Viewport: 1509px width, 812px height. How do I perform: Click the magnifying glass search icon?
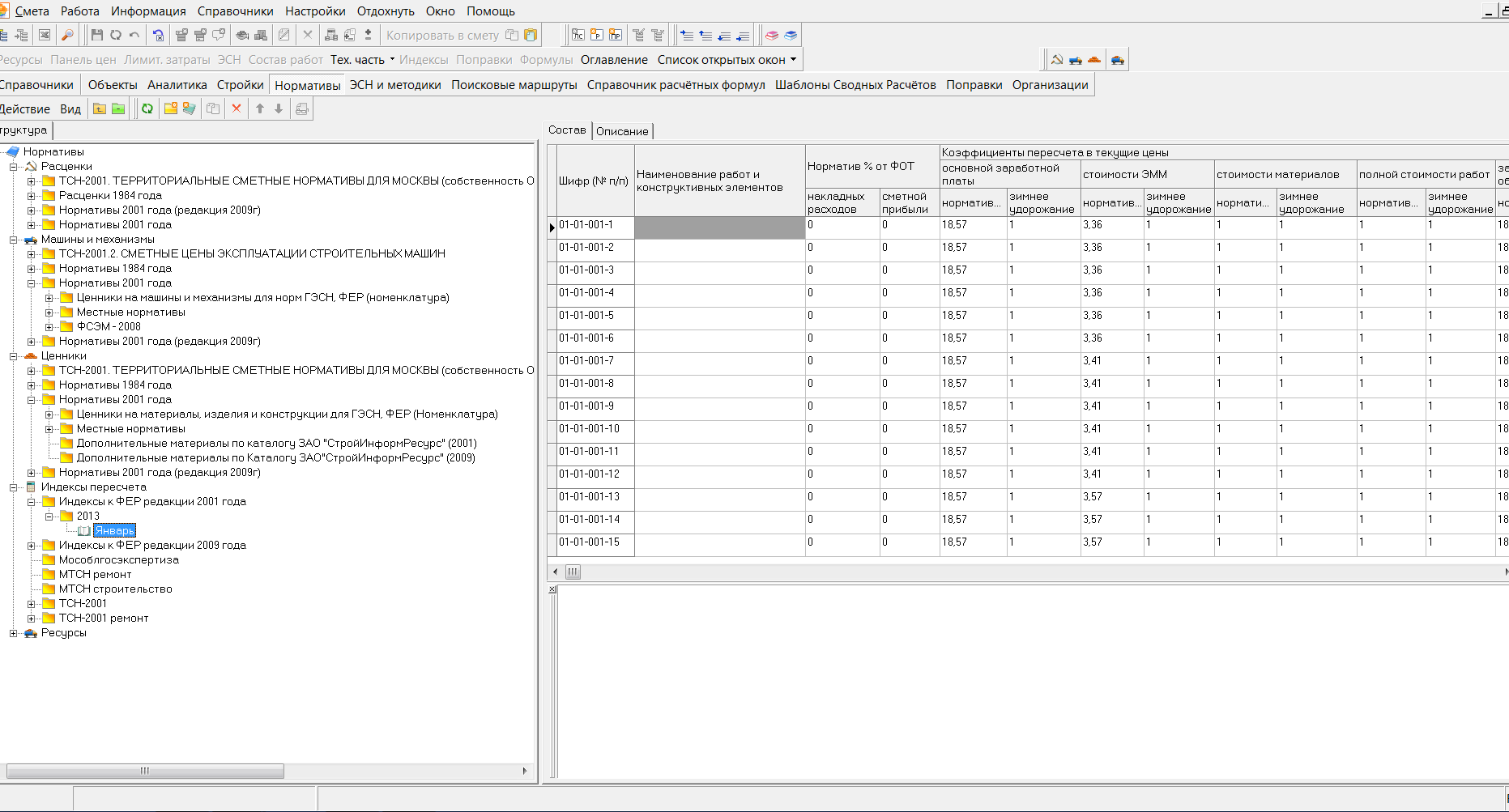point(68,35)
